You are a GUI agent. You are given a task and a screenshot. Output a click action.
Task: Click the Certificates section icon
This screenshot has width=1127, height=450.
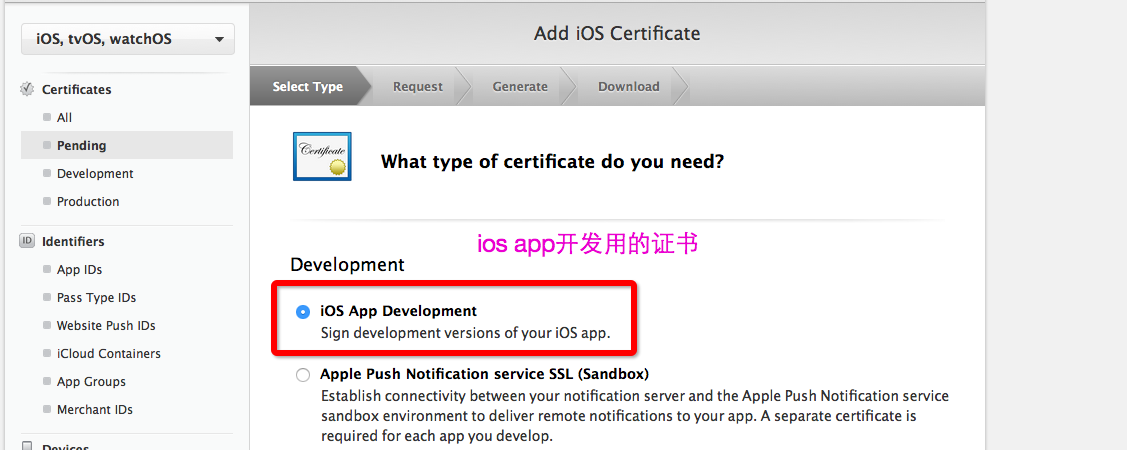coord(27,89)
